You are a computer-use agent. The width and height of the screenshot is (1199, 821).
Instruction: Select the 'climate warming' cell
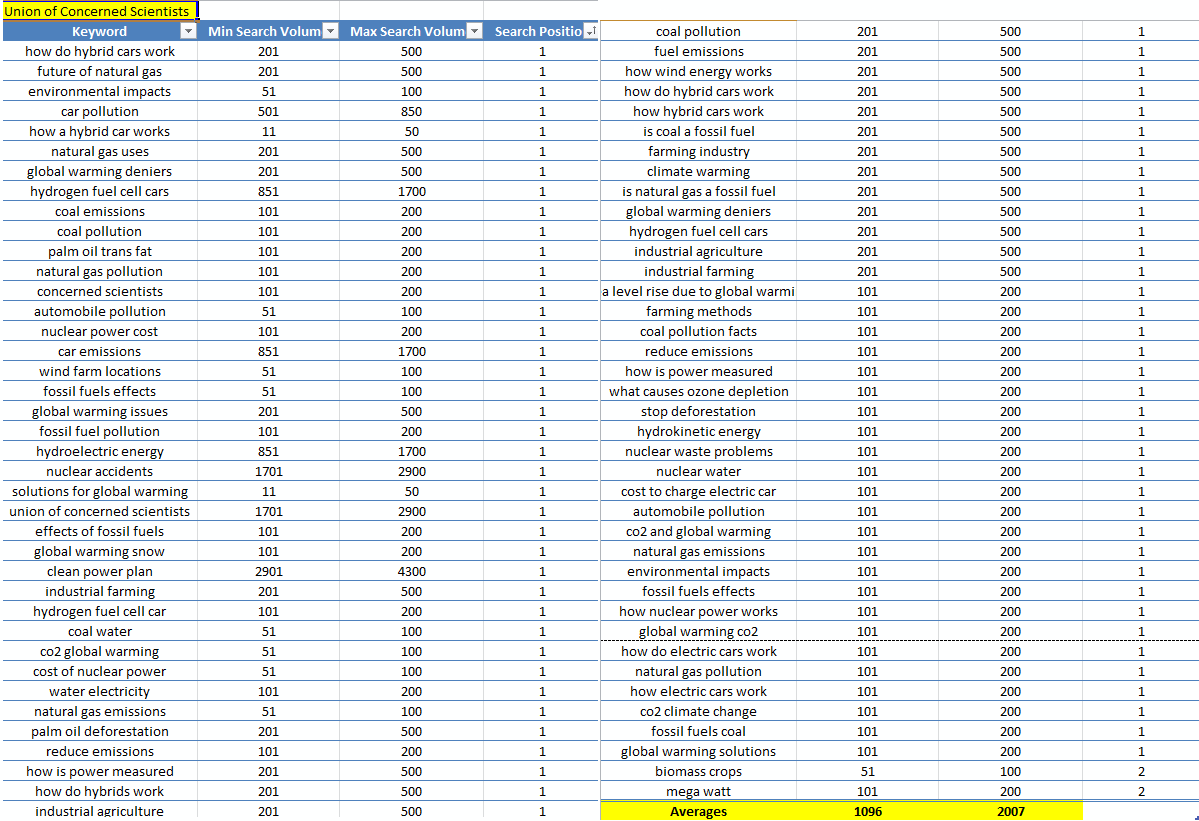[698, 171]
